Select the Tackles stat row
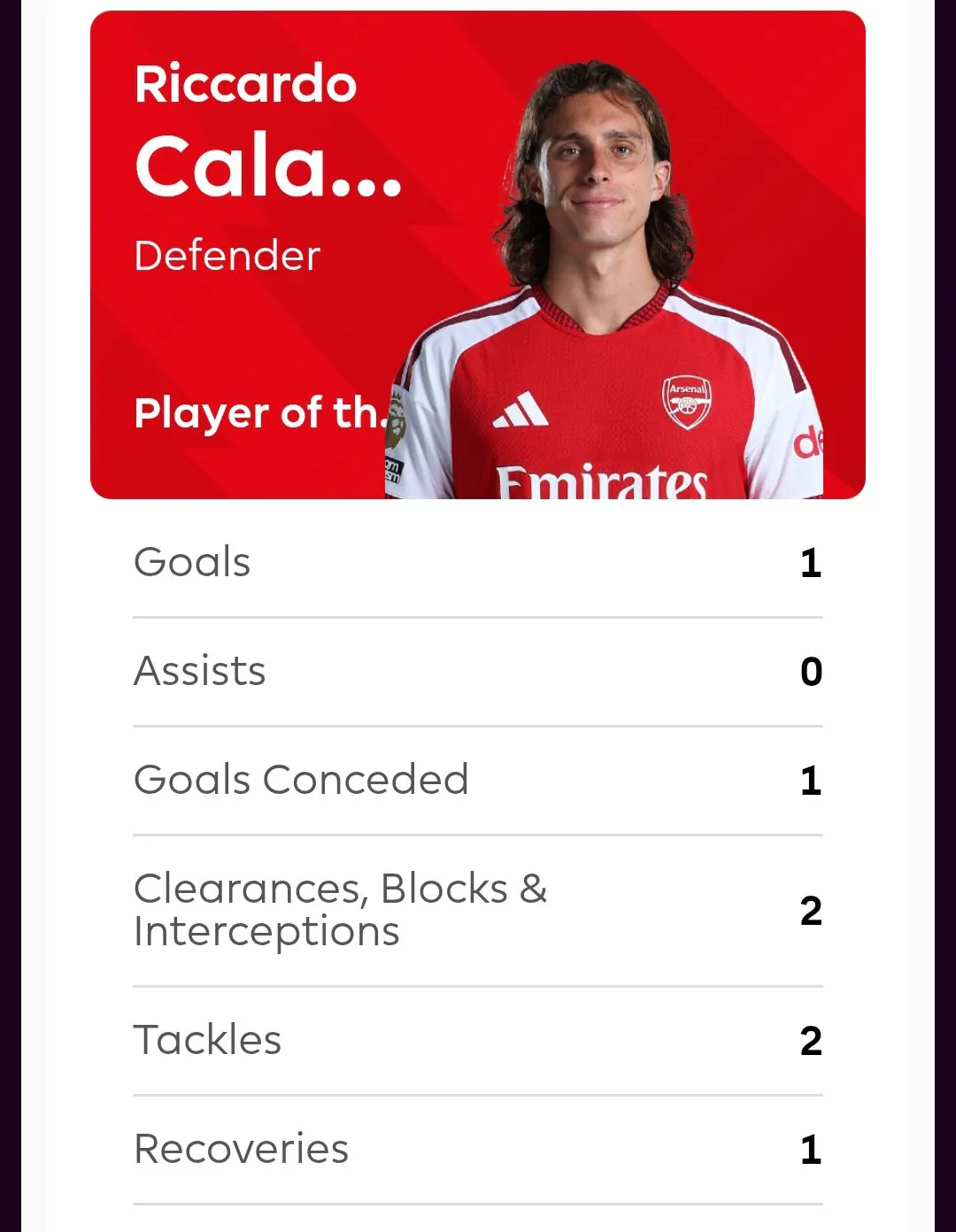Image resolution: width=956 pixels, height=1232 pixels. [x=478, y=1041]
